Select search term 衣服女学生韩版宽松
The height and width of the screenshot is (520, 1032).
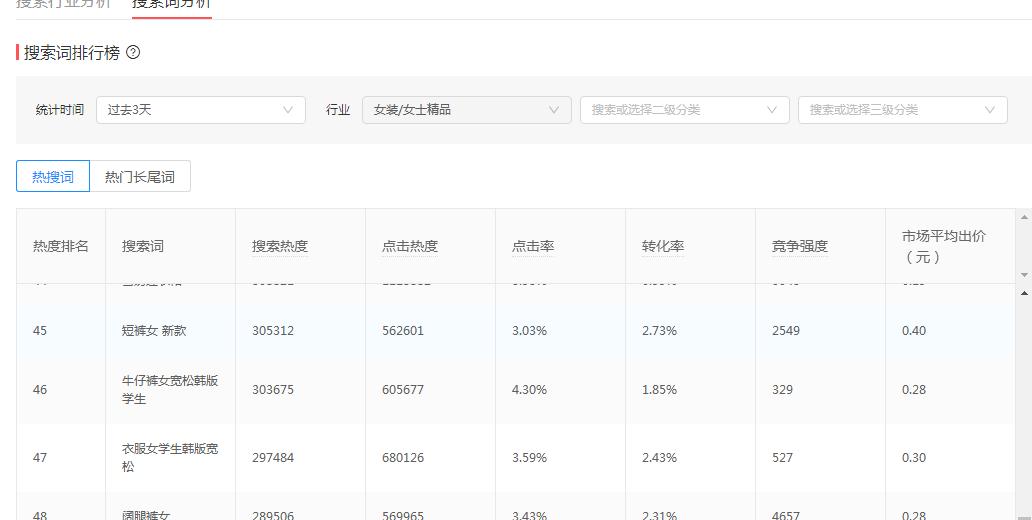[170, 457]
